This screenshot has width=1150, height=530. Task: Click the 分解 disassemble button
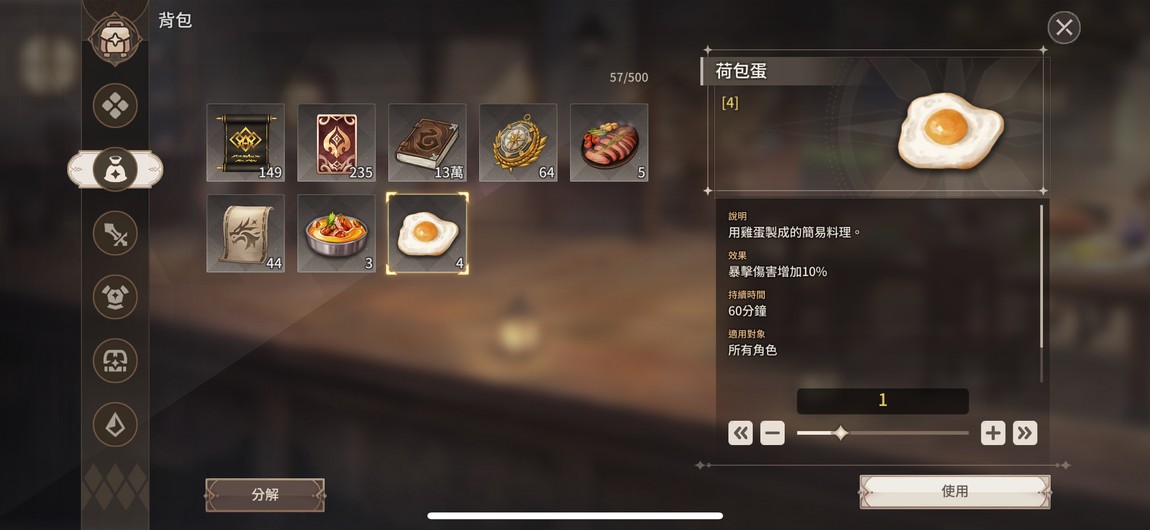click(265, 495)
